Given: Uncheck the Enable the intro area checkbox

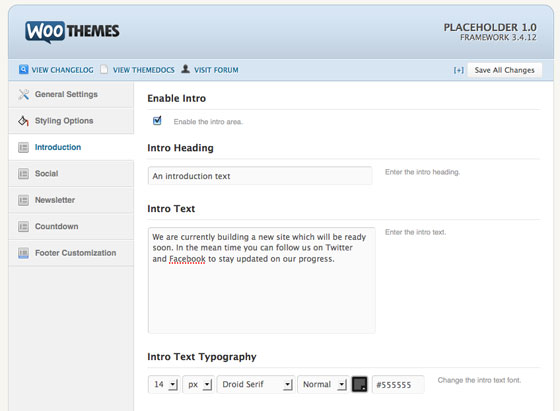Looking at the screenshot, I should [157, 121].
